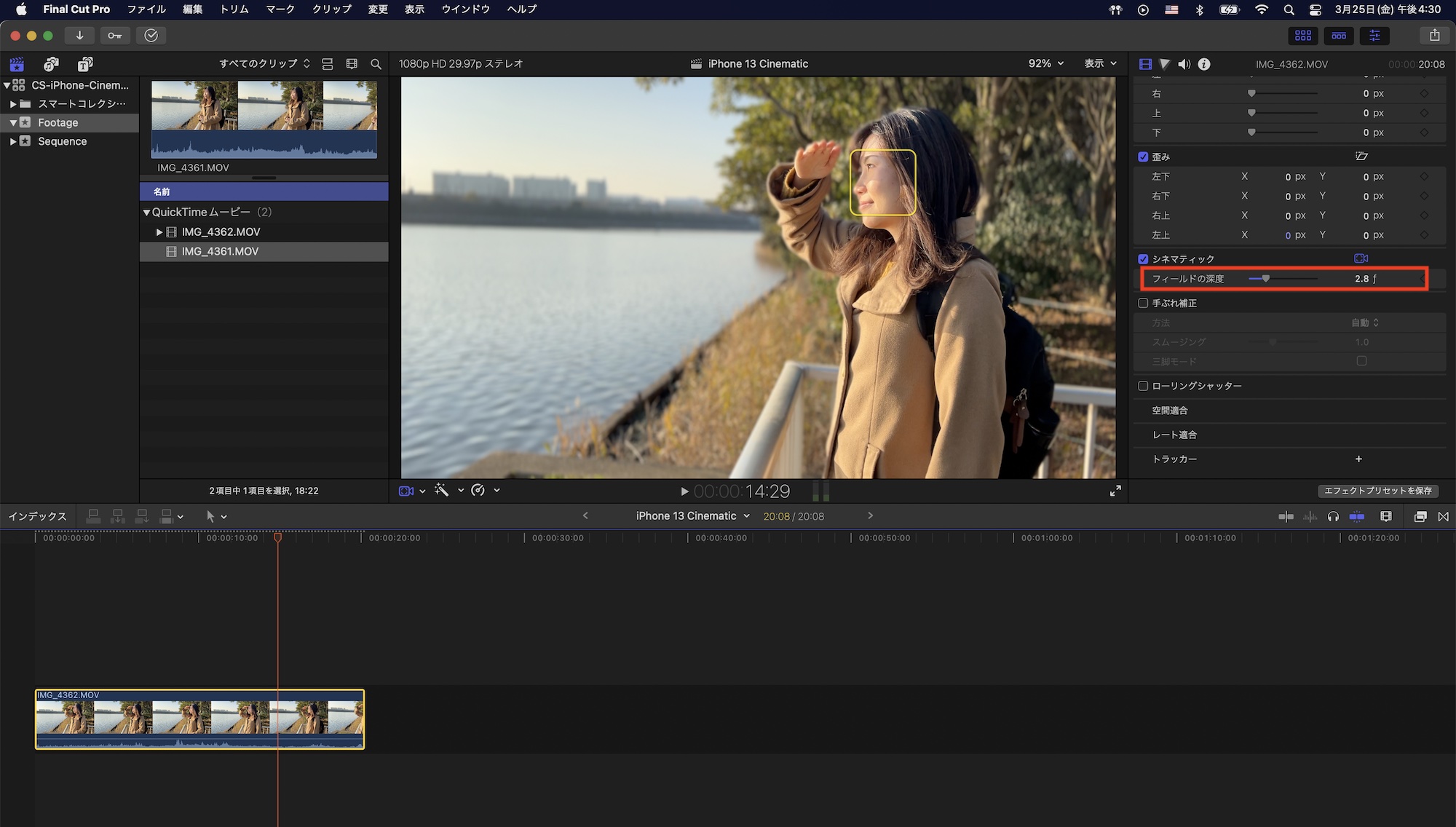Disable the シネマティック checkbox
The width and height of the screenshot is (1456, 827).
pos(1143,259)
